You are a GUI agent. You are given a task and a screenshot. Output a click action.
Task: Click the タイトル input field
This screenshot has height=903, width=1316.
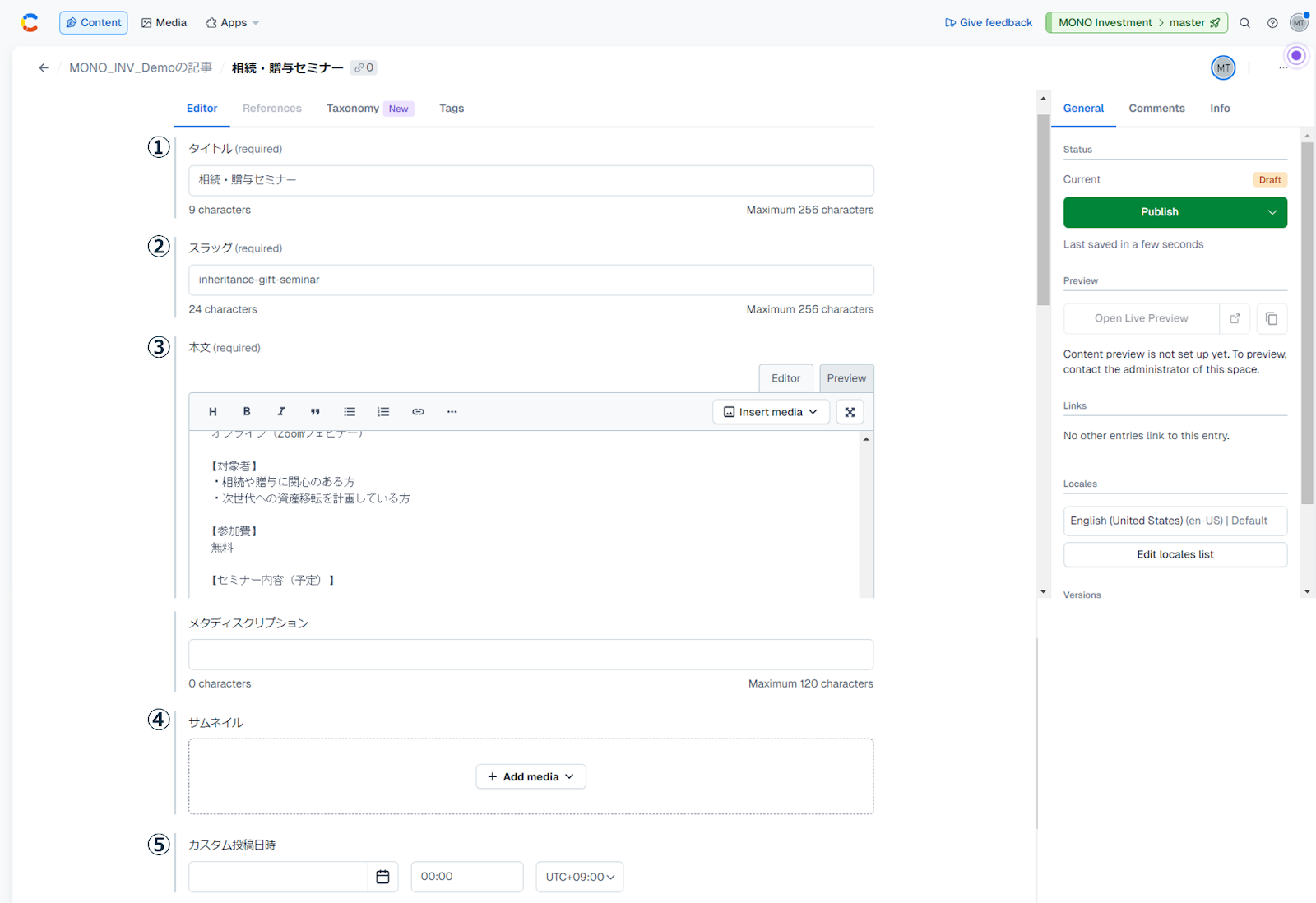(x=531, y=180)
